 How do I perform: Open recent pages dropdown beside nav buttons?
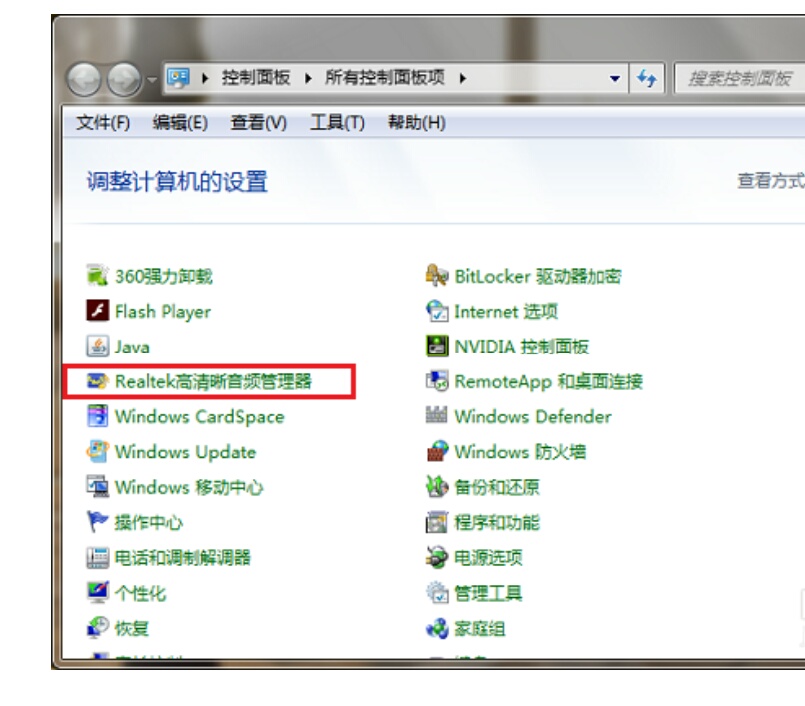152,80
